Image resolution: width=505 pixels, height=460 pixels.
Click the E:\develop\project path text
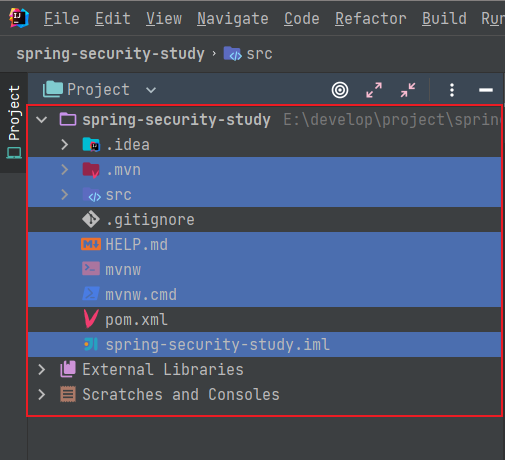click(392, 120)
